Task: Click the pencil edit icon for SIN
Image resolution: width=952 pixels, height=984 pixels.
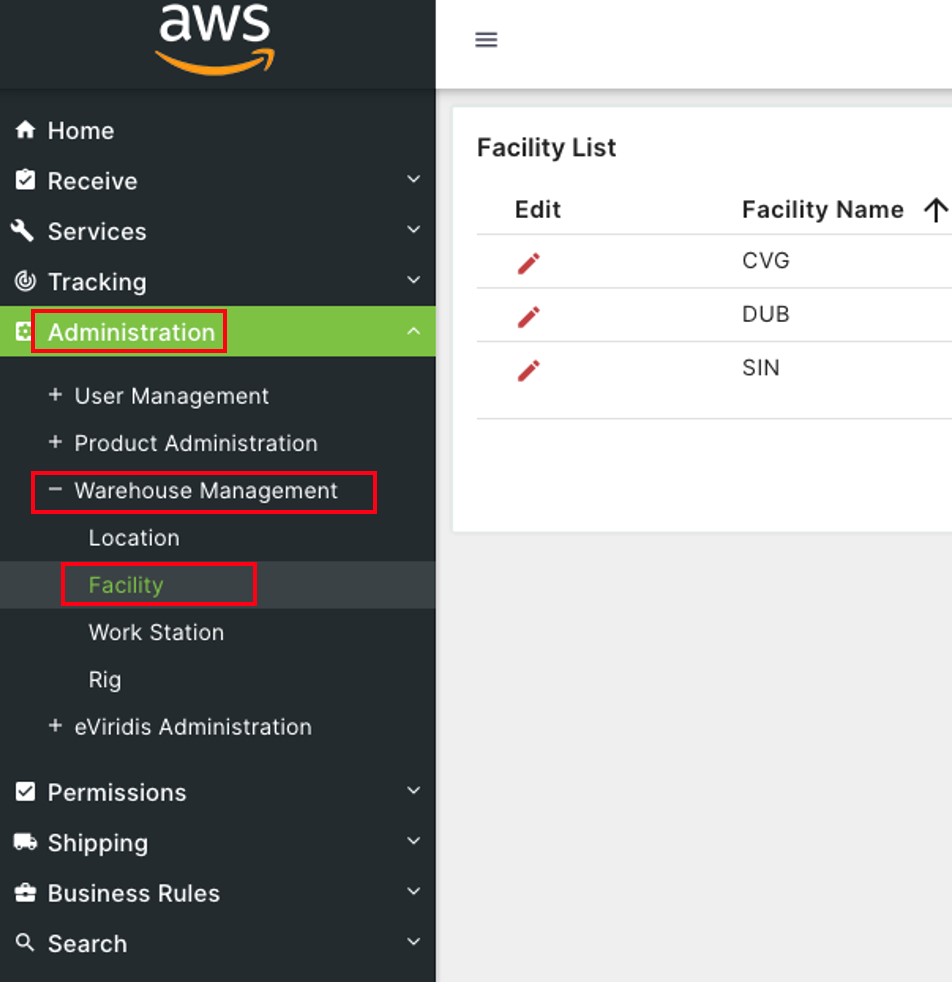Action: click(528, 370)
